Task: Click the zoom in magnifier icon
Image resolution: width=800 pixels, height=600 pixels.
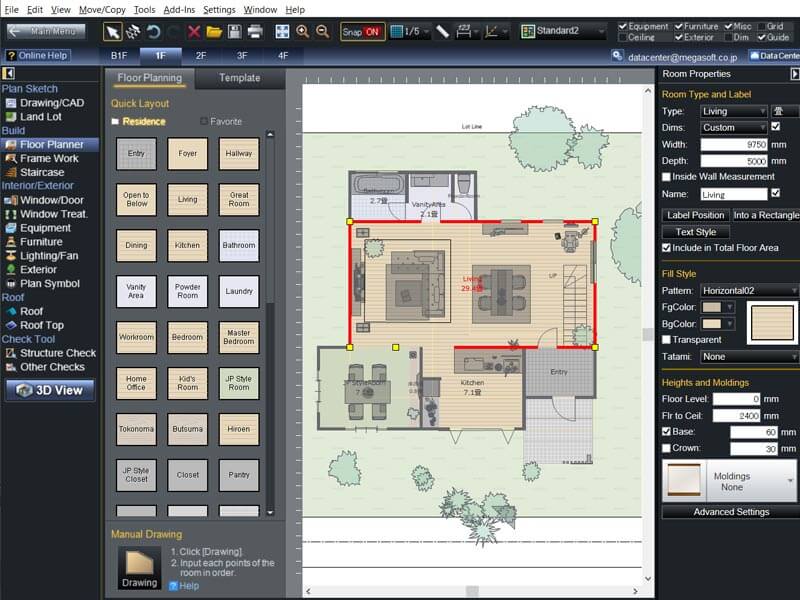Action: point(303,32)
